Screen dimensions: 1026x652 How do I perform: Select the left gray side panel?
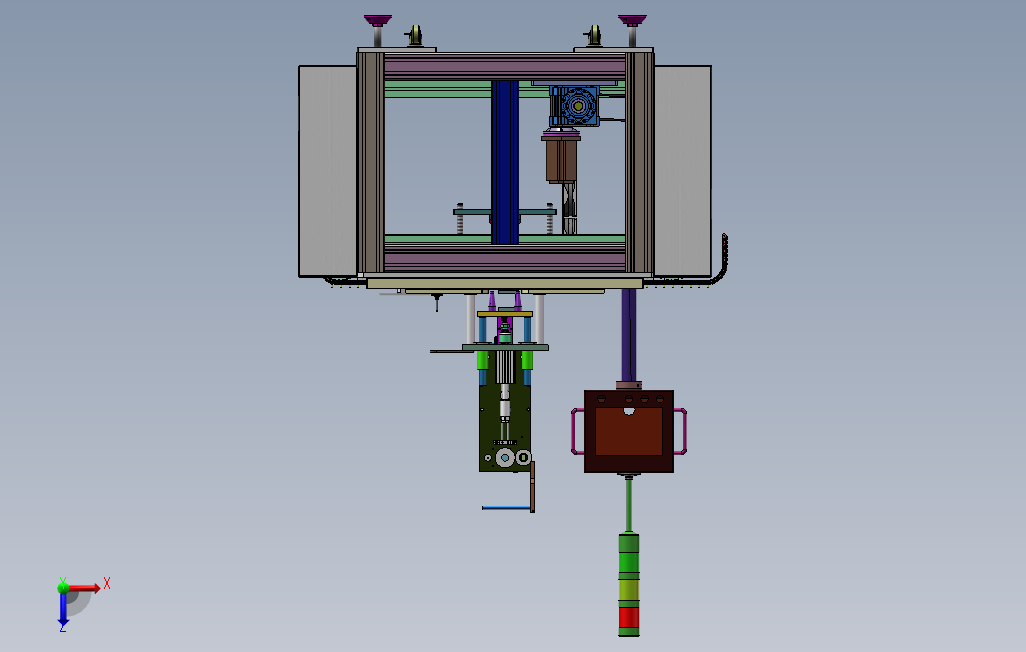click(328, 171)
